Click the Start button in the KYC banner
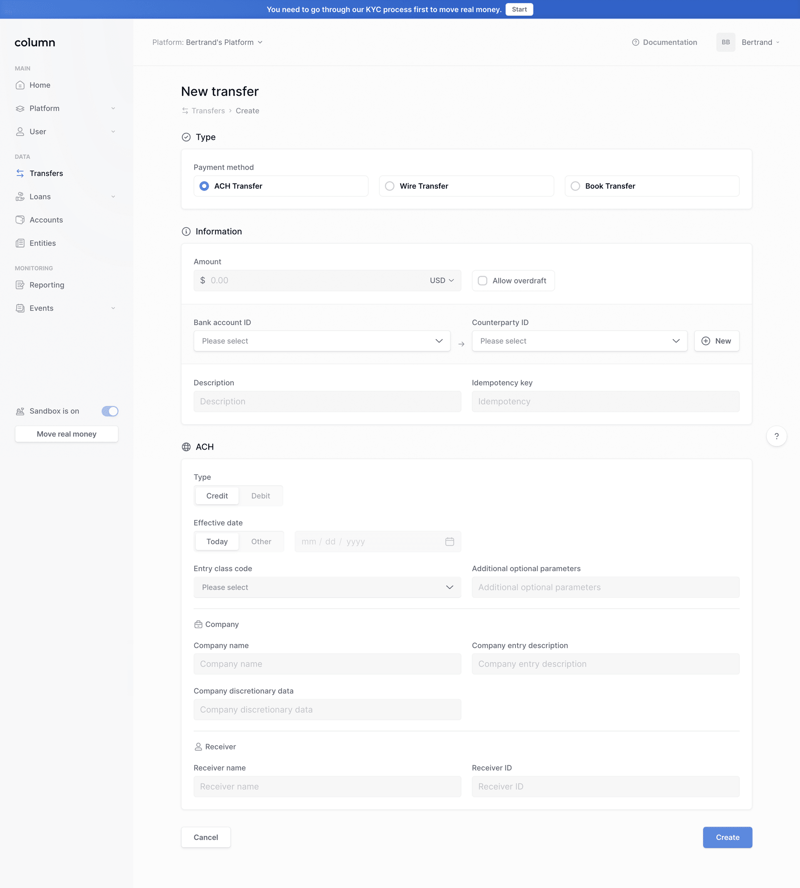The image size is (800, 888). click(519, 9)
